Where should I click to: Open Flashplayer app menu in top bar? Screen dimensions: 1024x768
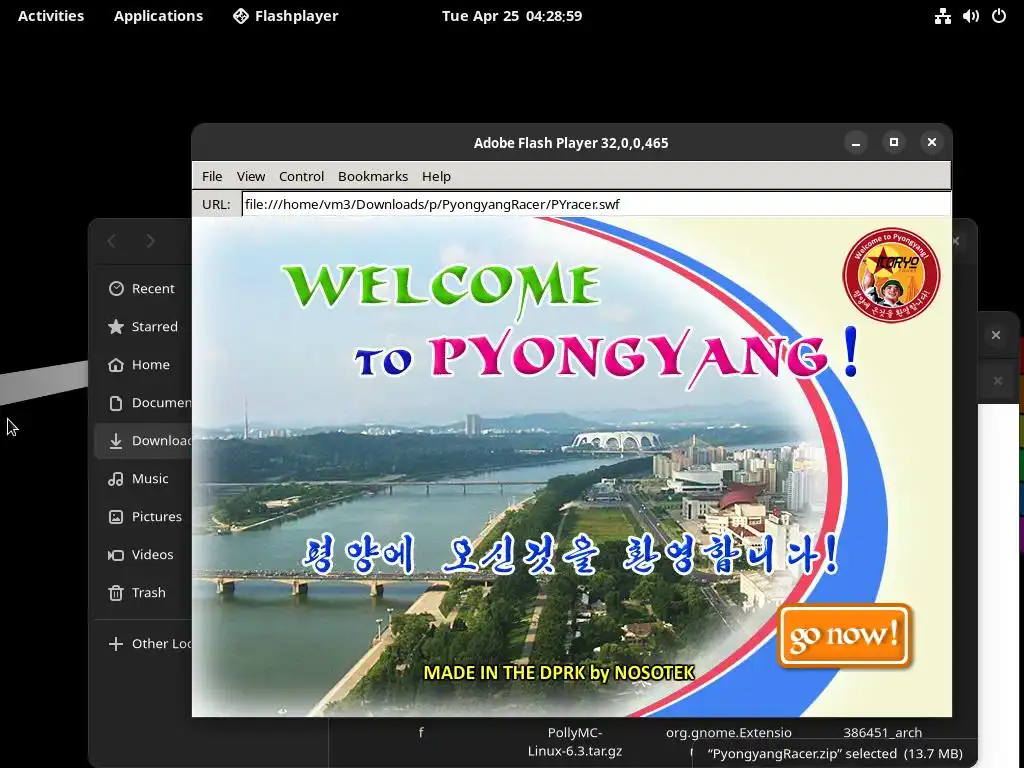pos(286,16)
